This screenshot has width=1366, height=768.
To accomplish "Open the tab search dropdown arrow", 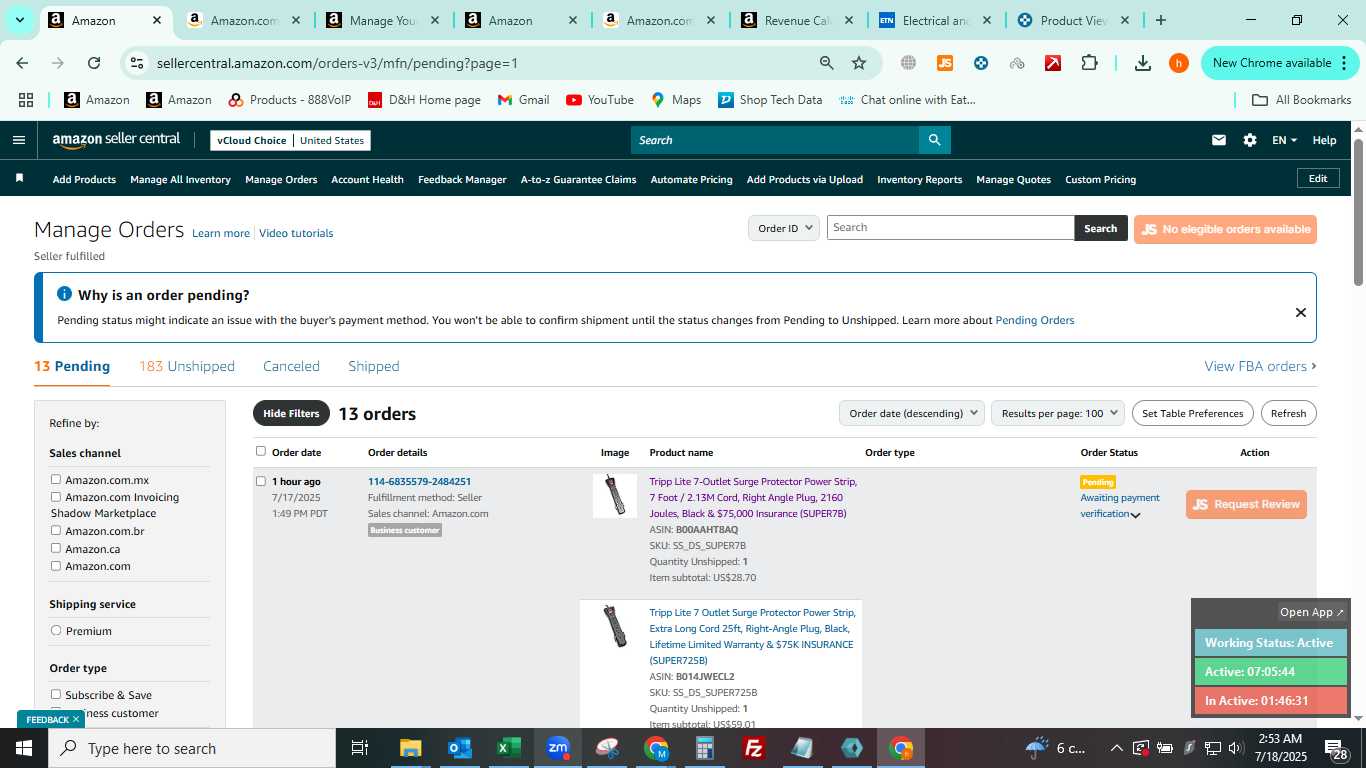I will [19, 20].
